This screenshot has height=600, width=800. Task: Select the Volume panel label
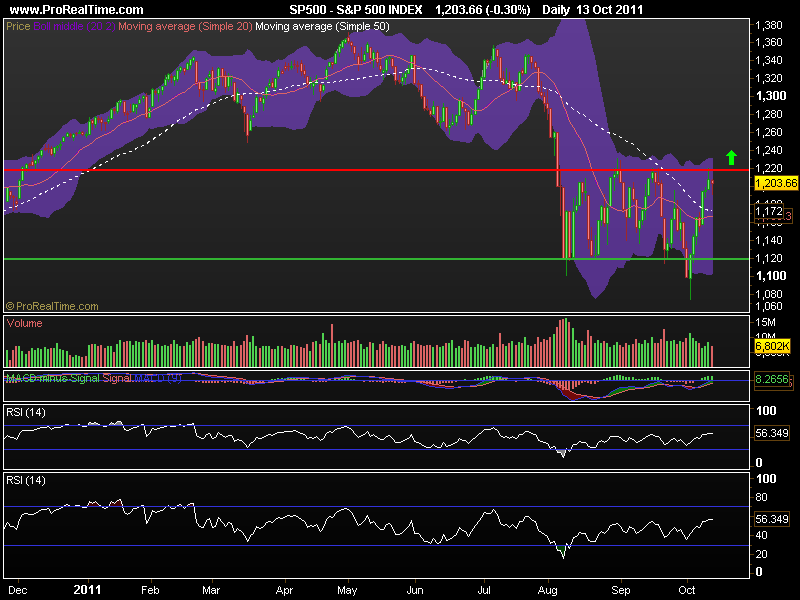coord(24,323)
